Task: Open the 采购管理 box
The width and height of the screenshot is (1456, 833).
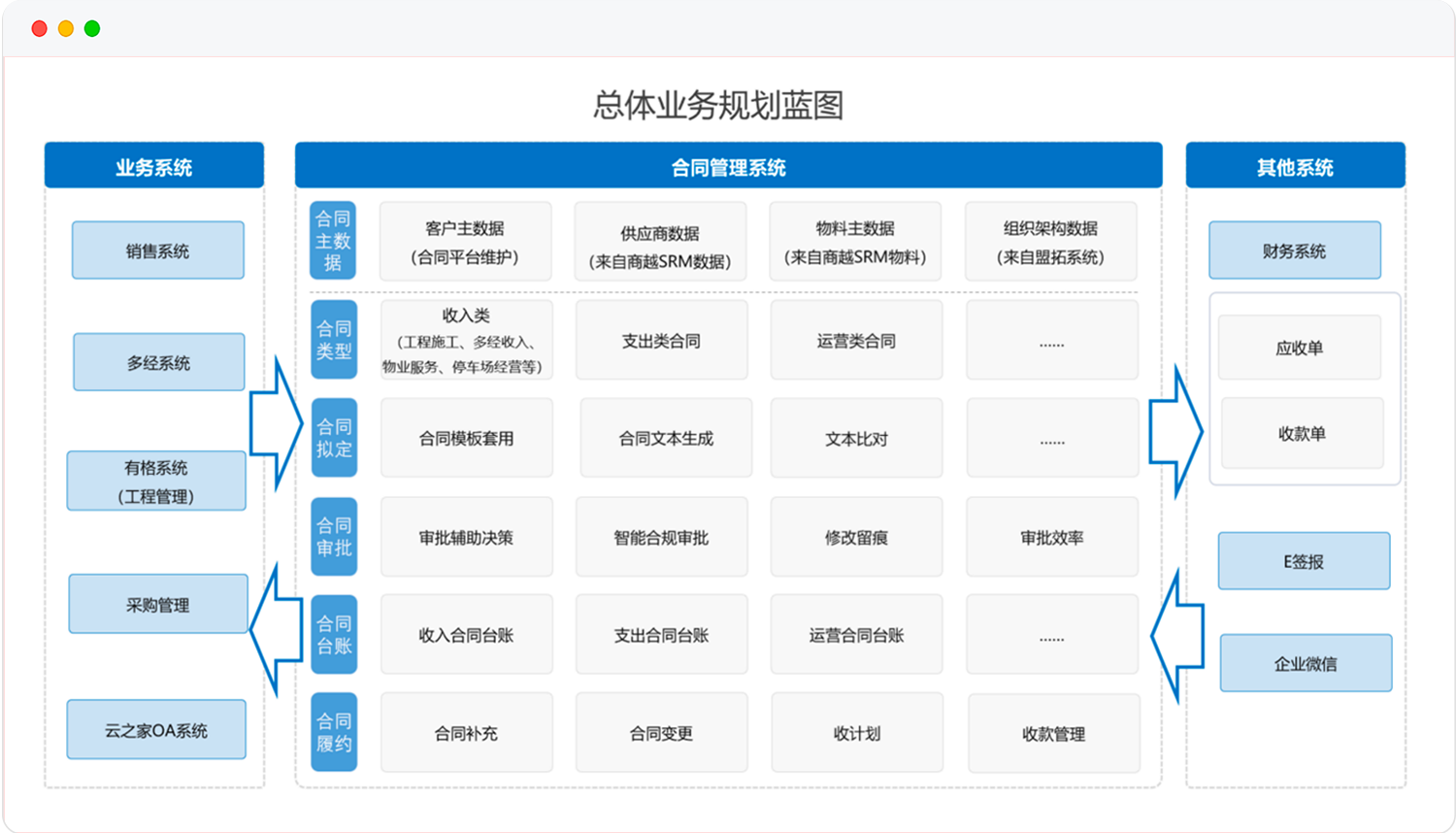Action: click(158, 604)
